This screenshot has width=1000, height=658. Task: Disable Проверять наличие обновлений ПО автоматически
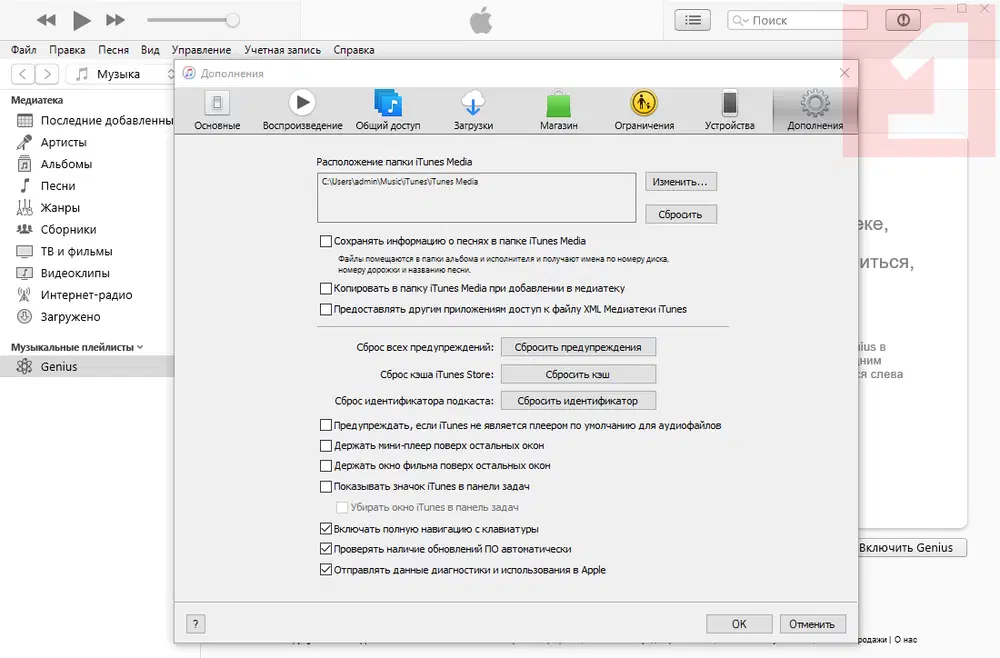point(326,549)
